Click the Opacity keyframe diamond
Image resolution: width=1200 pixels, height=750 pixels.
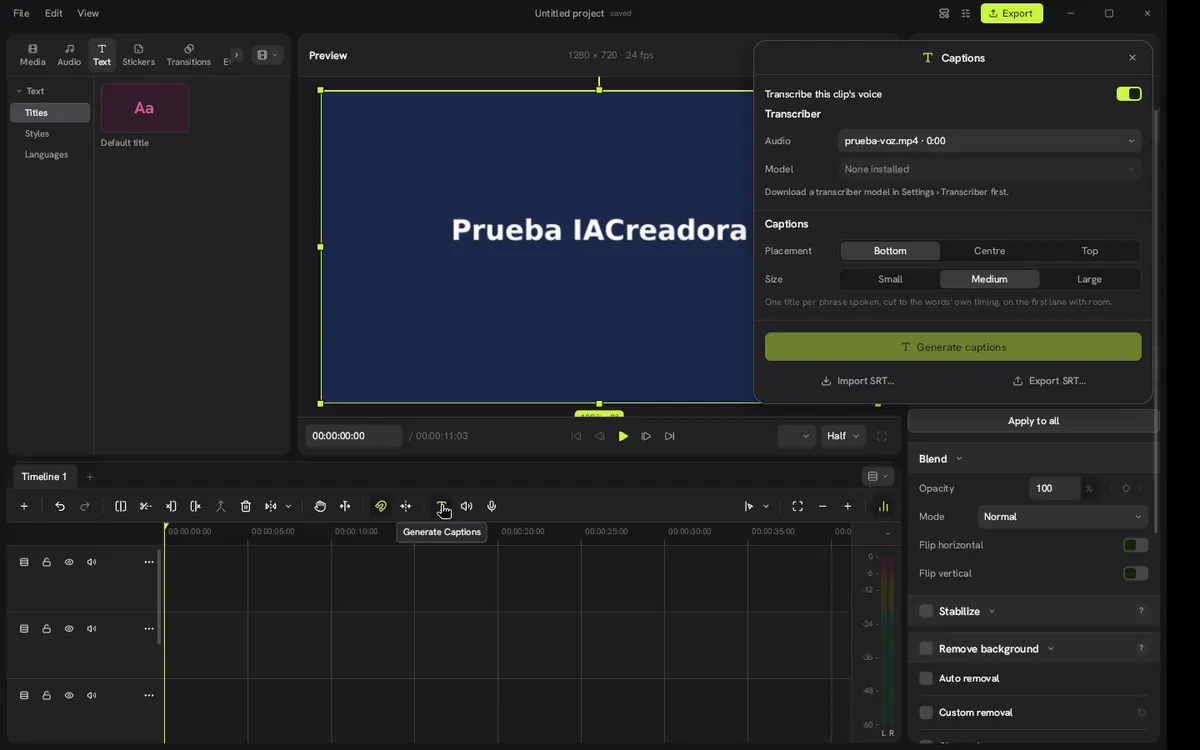1126,488
